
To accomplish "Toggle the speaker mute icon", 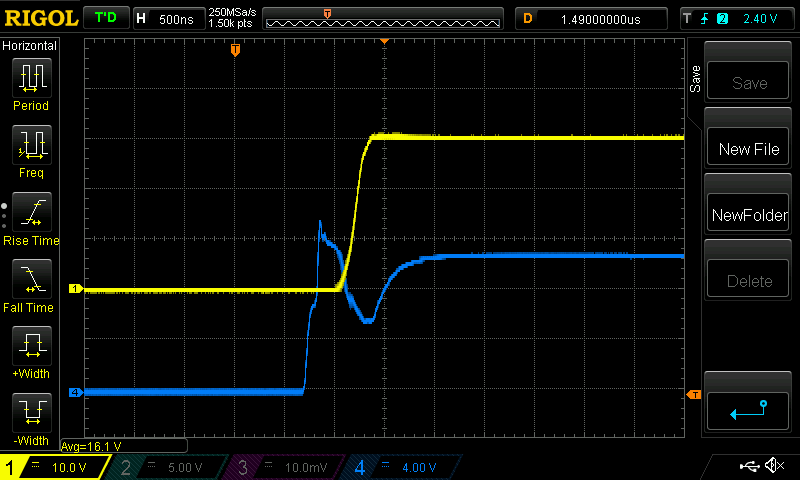I will pyautogui.click(x=774, y=466).
